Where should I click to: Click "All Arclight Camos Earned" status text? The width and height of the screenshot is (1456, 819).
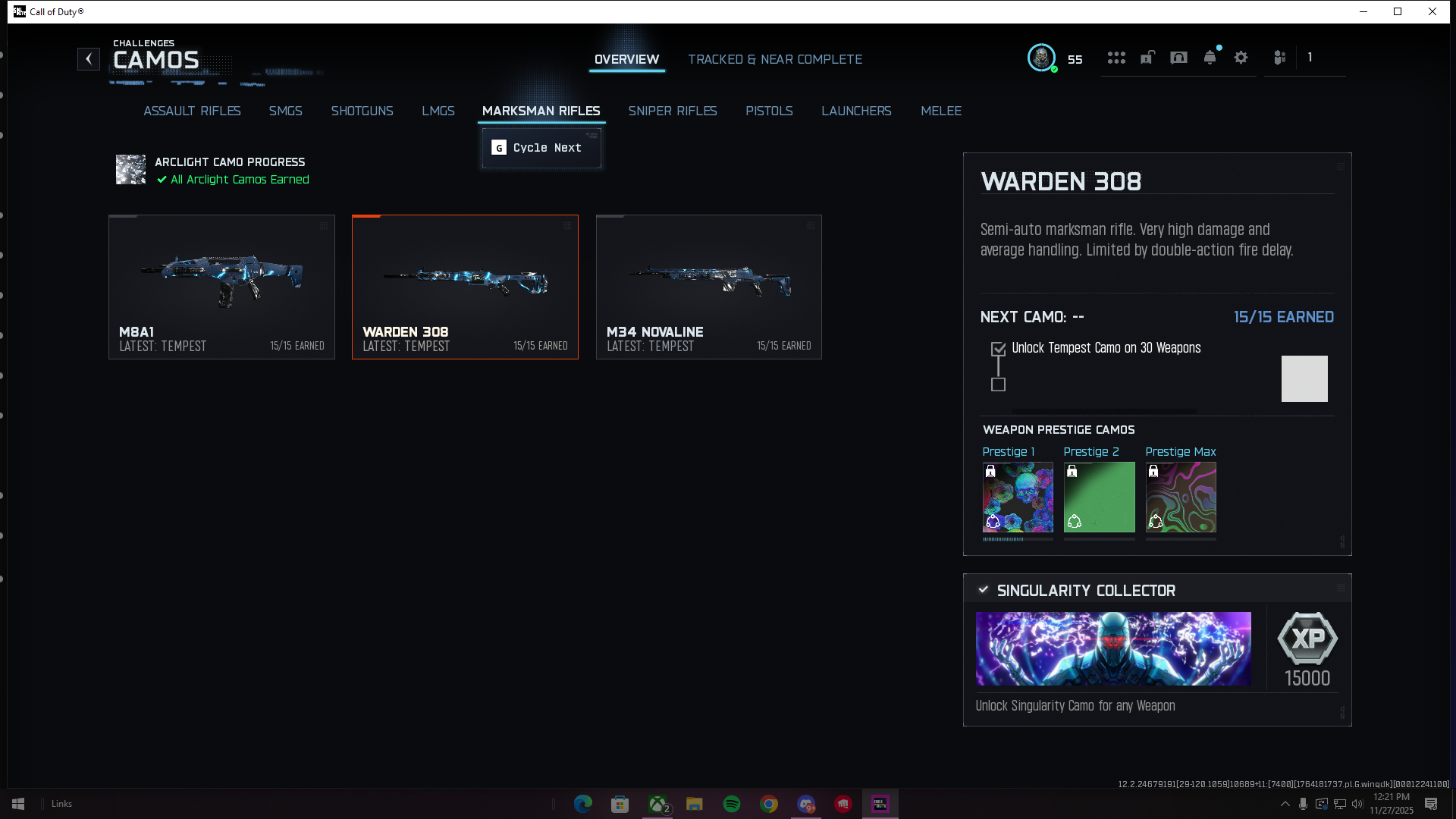(x=240, y=180)
